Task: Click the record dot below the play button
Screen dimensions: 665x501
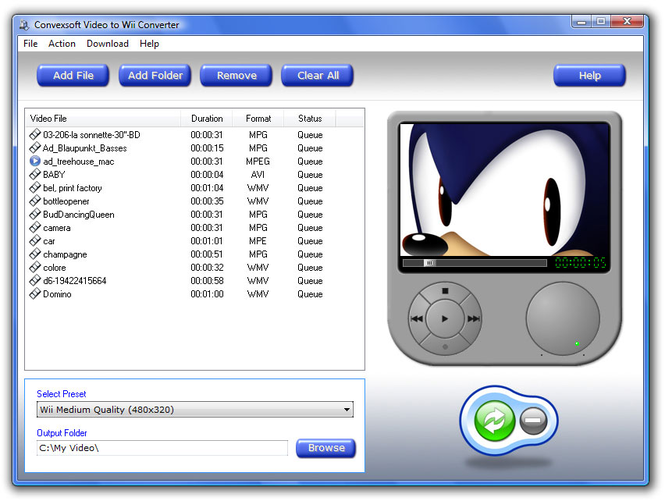Action: pyautogui.click(x=445, y=347)
